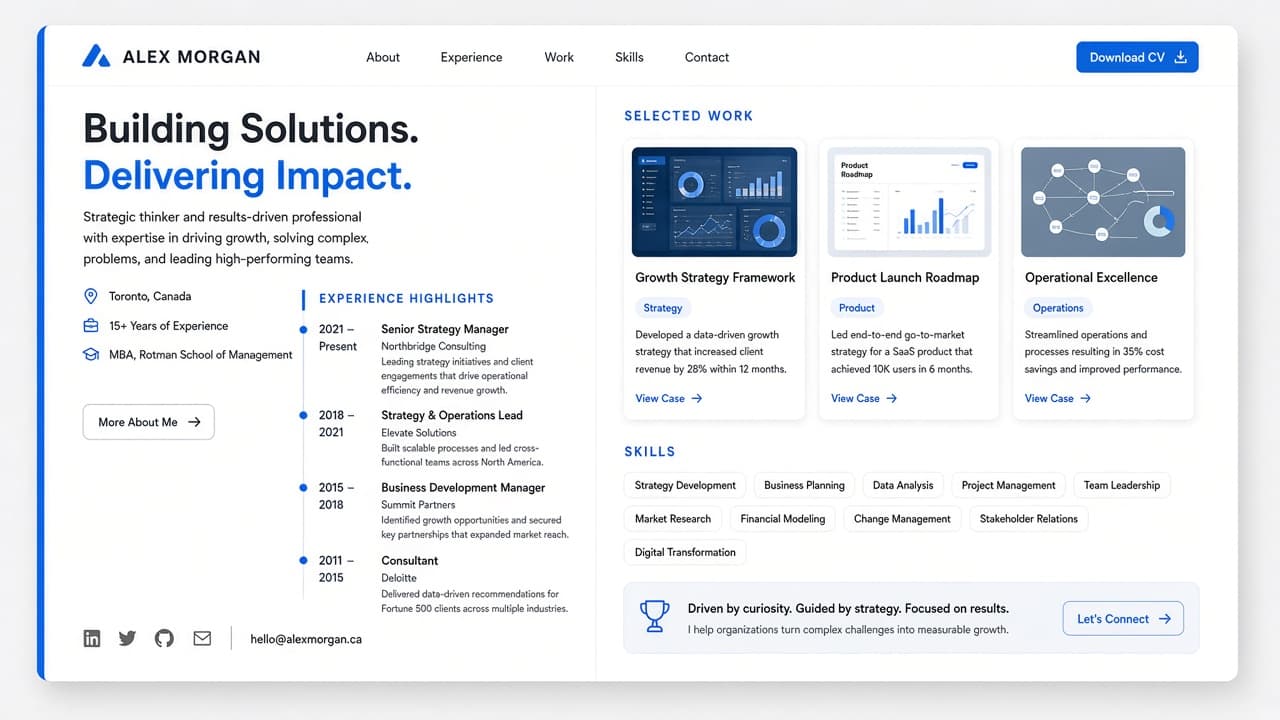This screenshot has height=720, width=1280.
Task: Go to the Experience nav item
Action: coord(471,57)
